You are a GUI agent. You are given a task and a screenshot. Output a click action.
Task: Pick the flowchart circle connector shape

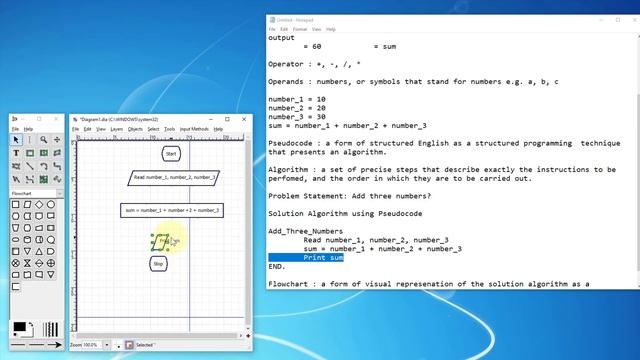51,204
